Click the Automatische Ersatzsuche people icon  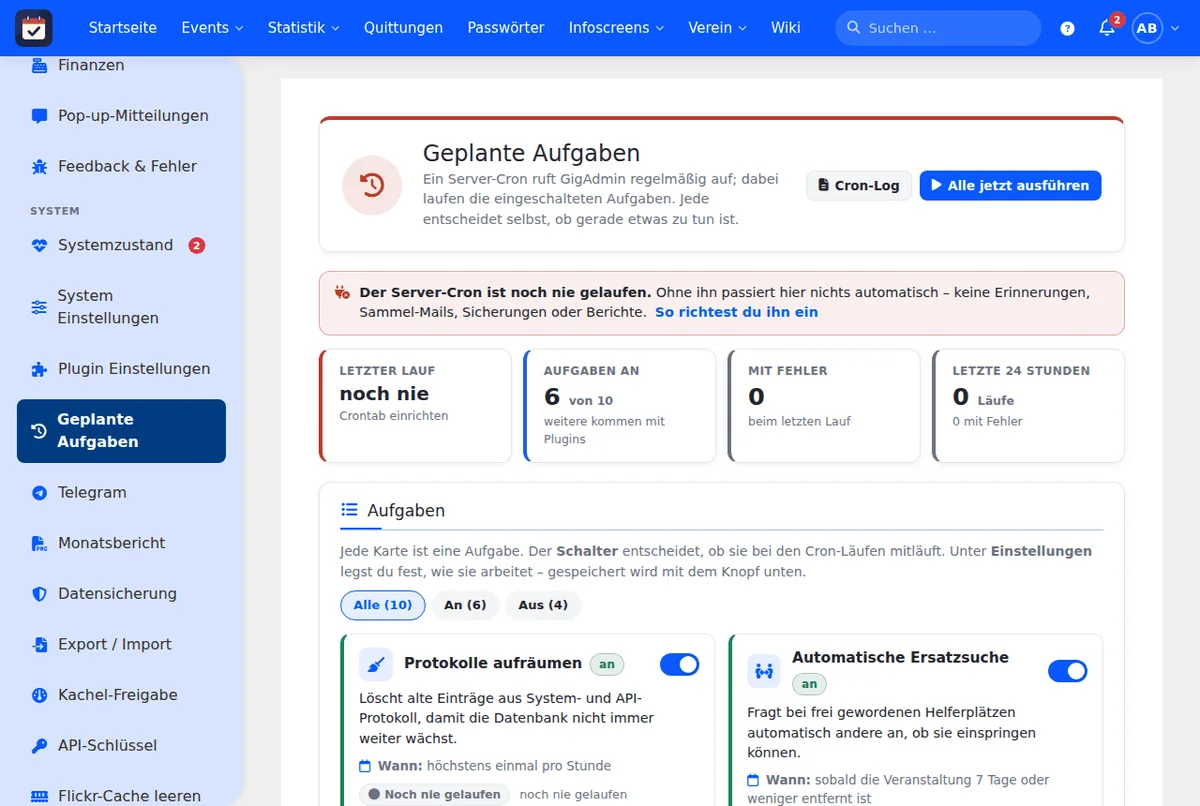click(x=764, y=671)
